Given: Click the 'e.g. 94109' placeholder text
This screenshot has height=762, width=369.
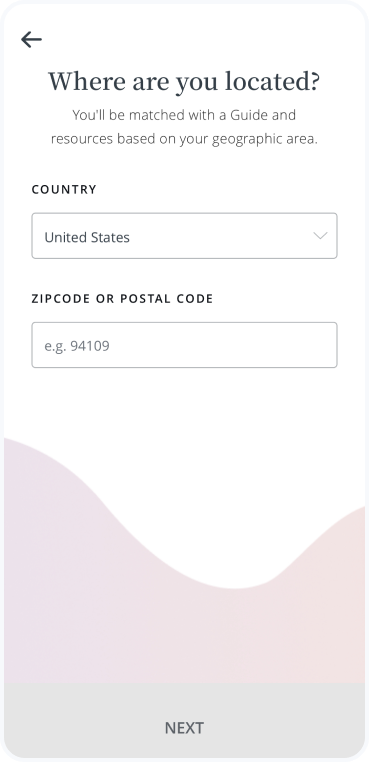Looking at the screenshot, I should click(x=77, y=346).
